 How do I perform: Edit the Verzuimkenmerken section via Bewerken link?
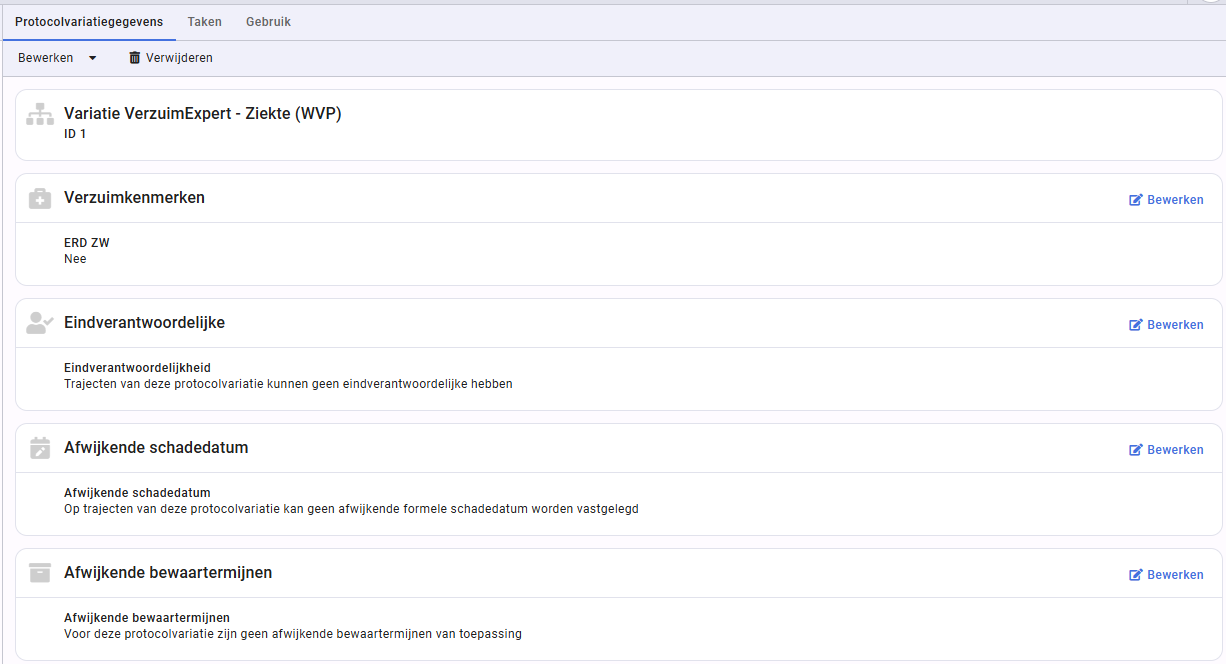pos(1166,200)
